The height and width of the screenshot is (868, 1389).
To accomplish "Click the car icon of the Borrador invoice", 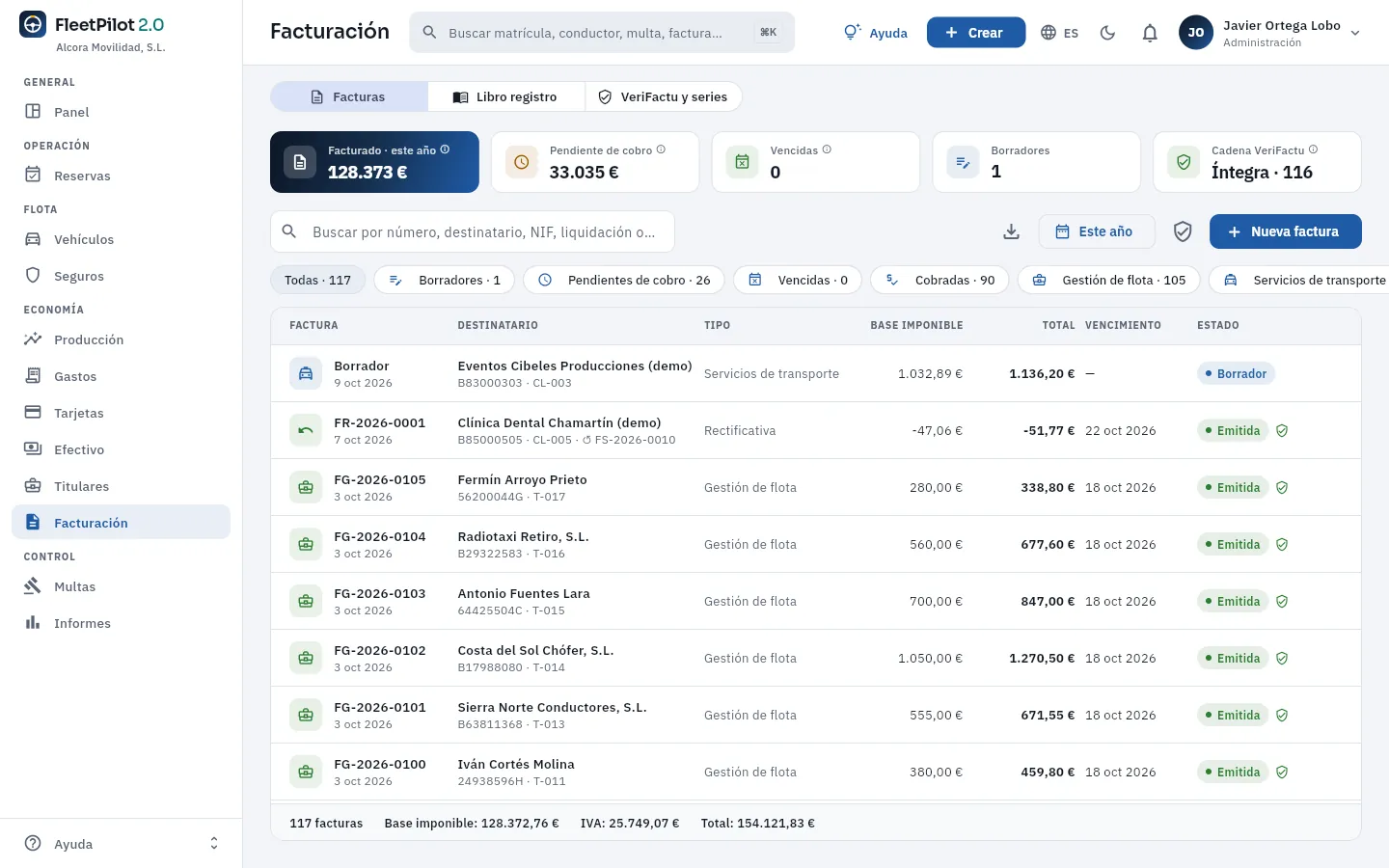I will (x=306, y=373).
